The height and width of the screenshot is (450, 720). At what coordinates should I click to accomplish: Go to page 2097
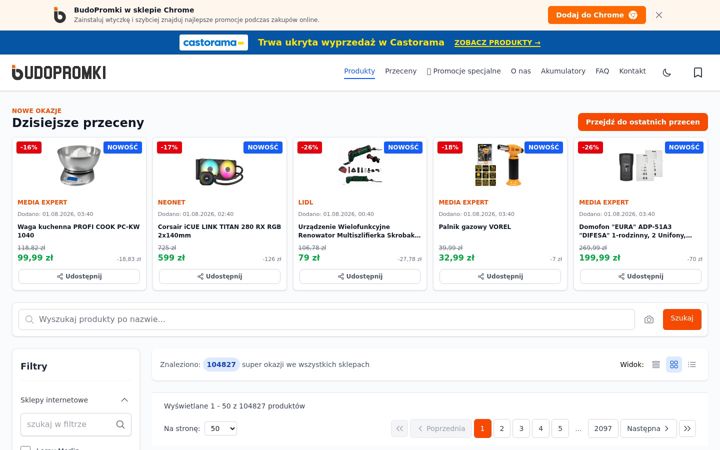(603, 428)
